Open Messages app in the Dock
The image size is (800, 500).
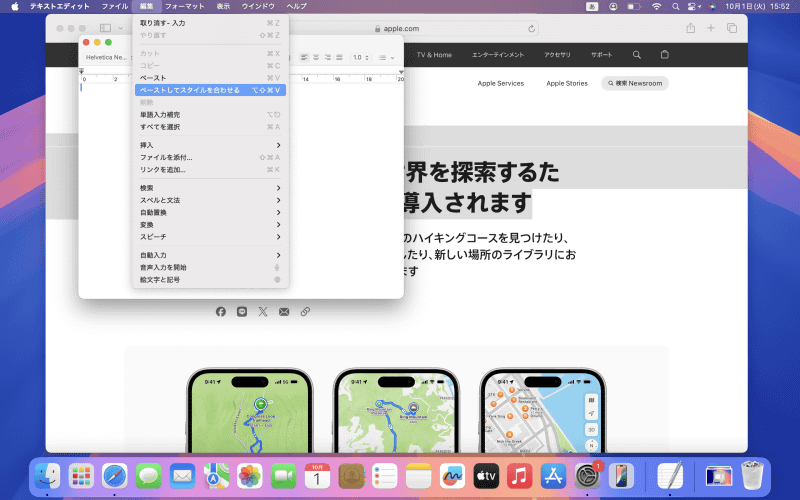(148, 476)
